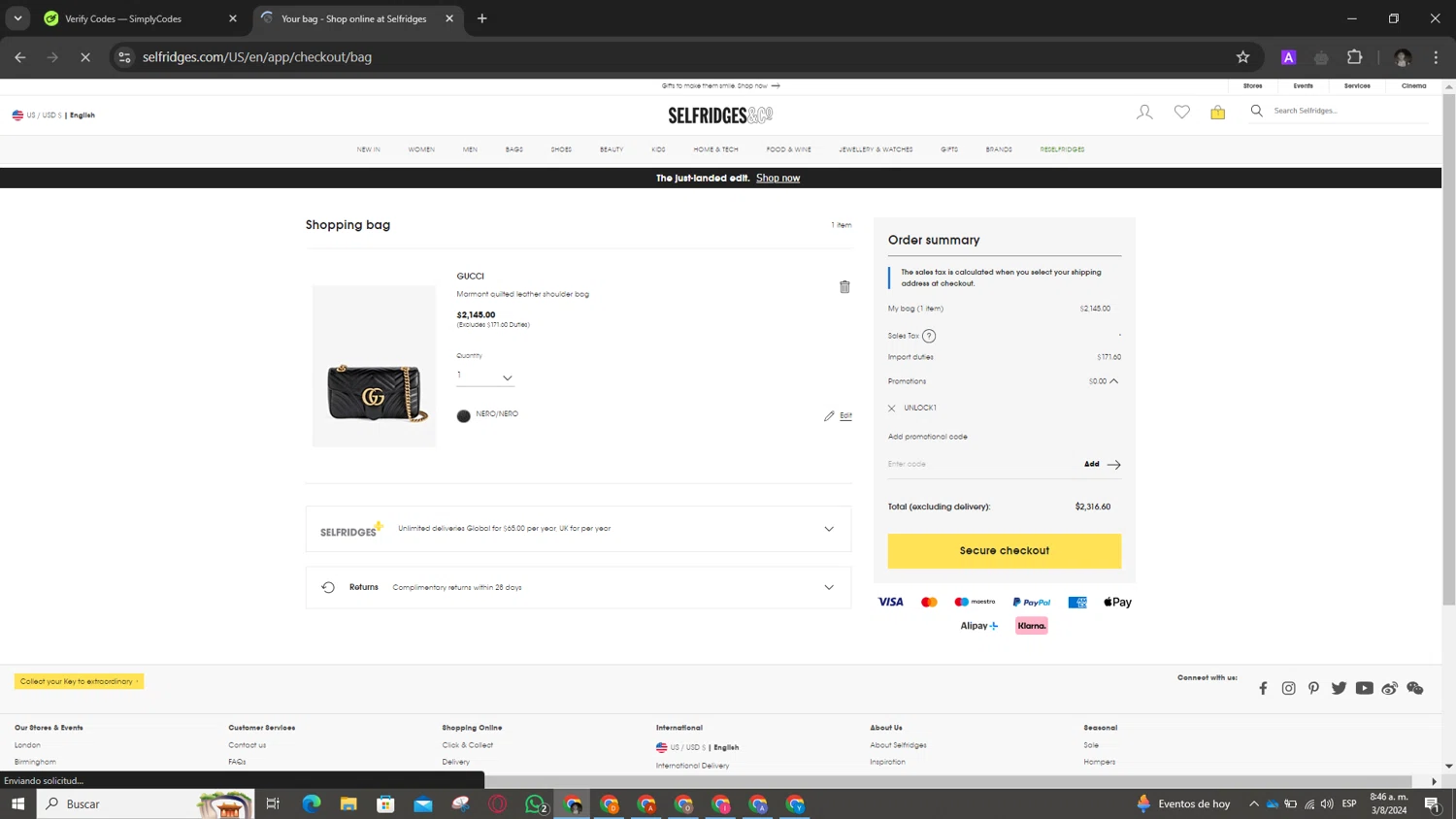The image size is (1456, 819).
Task: Click the Search Selfridges input field
Action: pos(1349,111)
